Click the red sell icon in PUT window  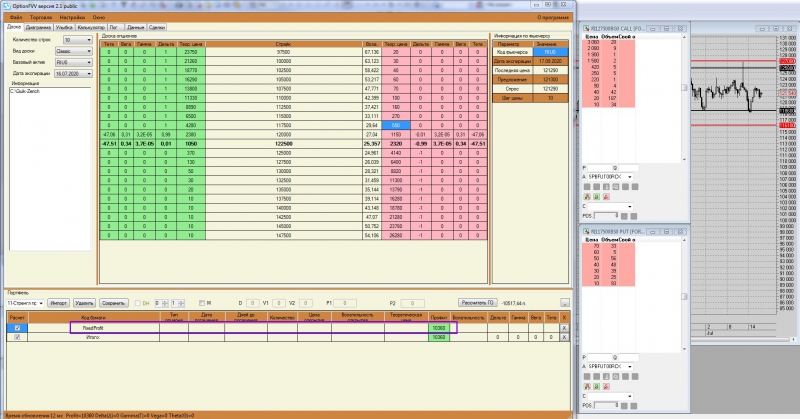pyautogui.click(x=606, y=386)
